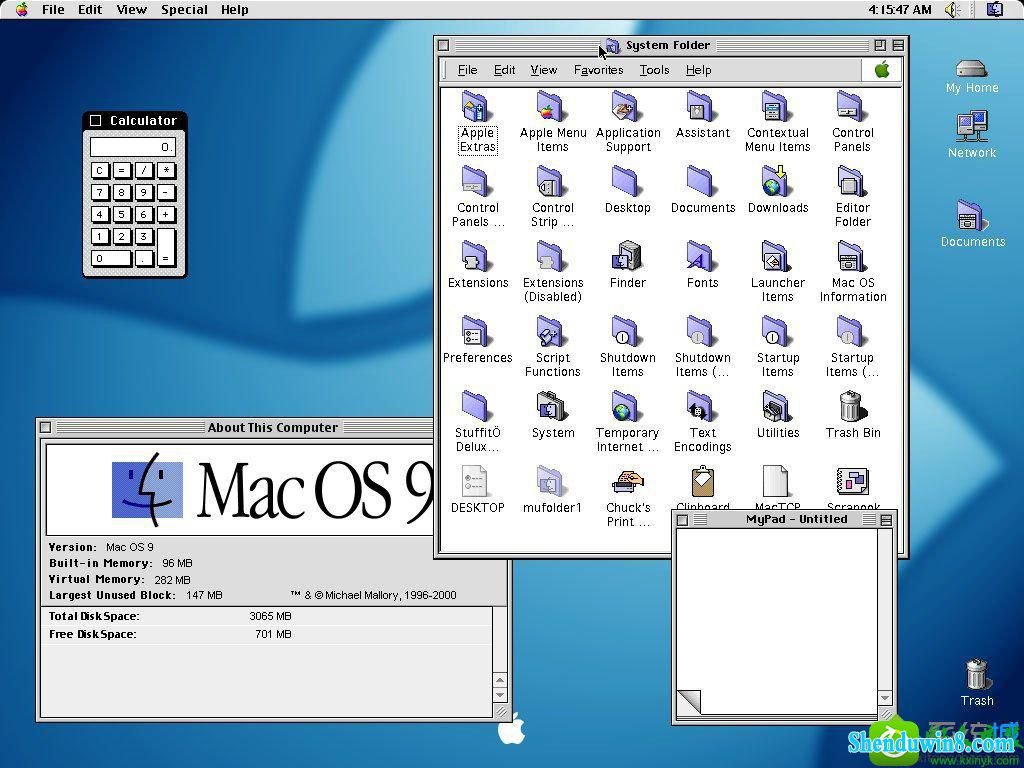Open the sound volume control in menu bar
The height and width of the screenshot is (768, 1024).
[x=952, y=10]
